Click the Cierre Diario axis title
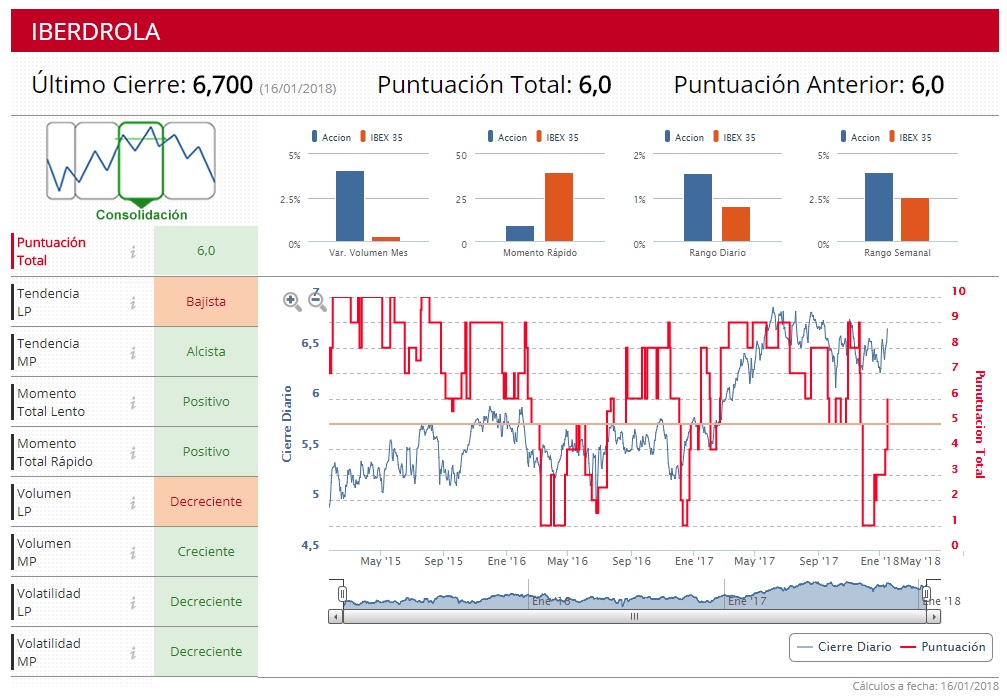 tap(286, 424)
